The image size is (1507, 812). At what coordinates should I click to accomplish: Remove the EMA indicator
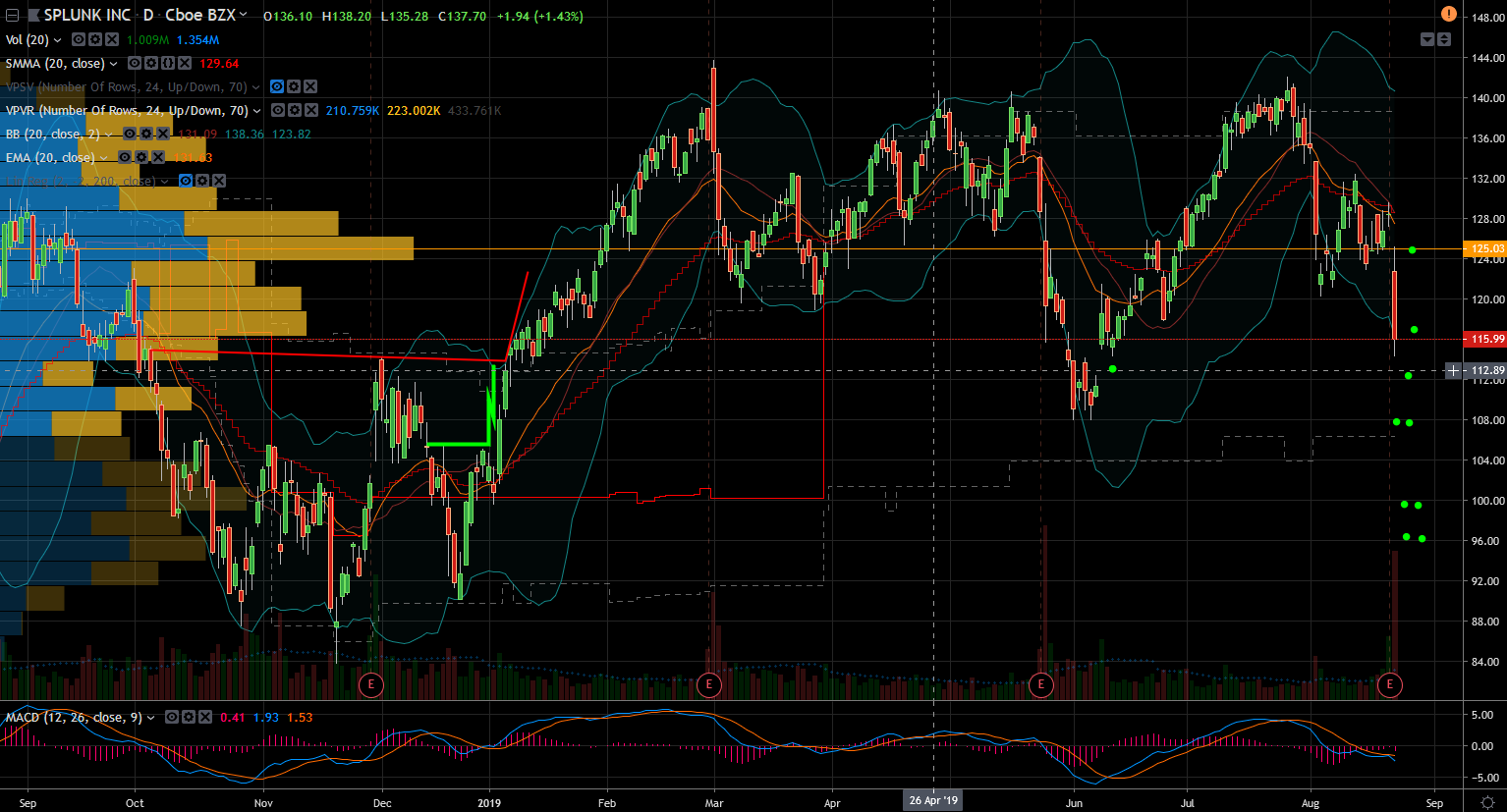pyautogui.click(x=156, y=157)
